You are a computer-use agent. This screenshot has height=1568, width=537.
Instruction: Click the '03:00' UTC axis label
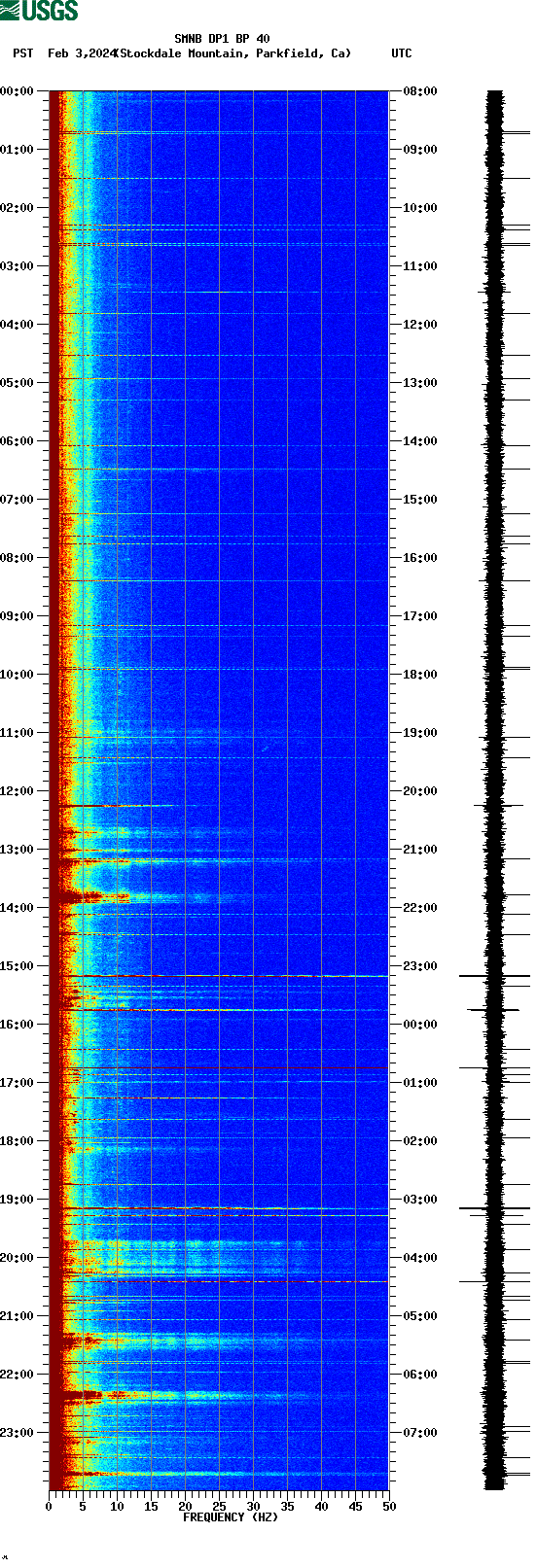tap(420, 1200)
